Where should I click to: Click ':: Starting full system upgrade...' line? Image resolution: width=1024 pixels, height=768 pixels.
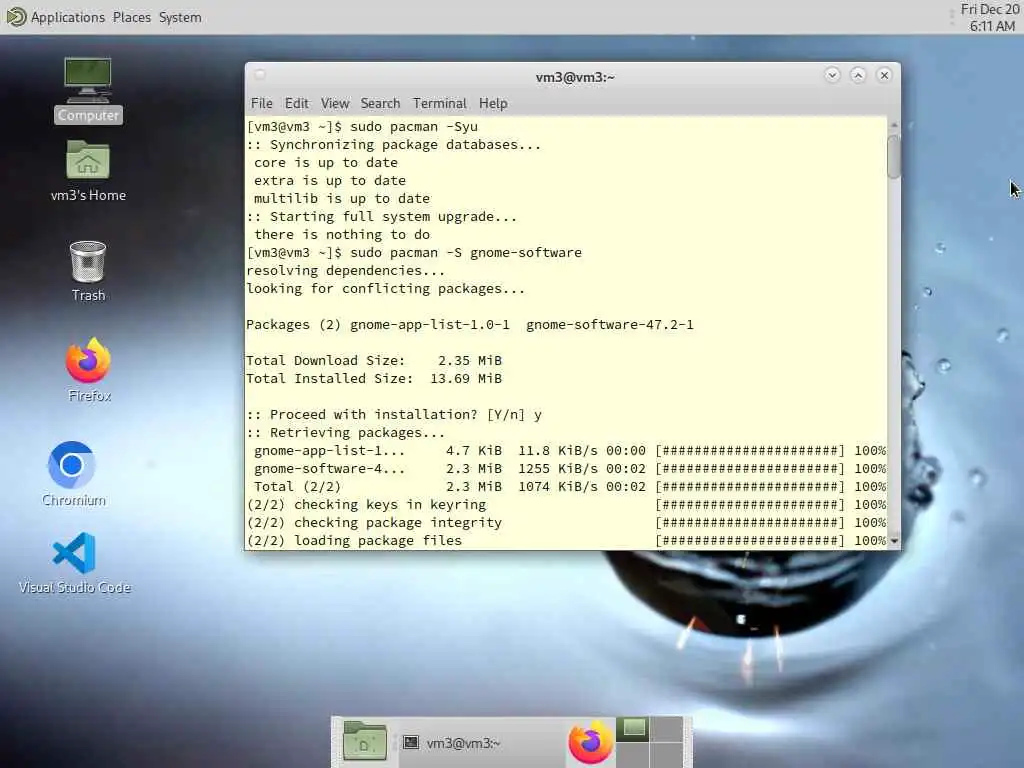pyautogui.click(x=382, y=217)
